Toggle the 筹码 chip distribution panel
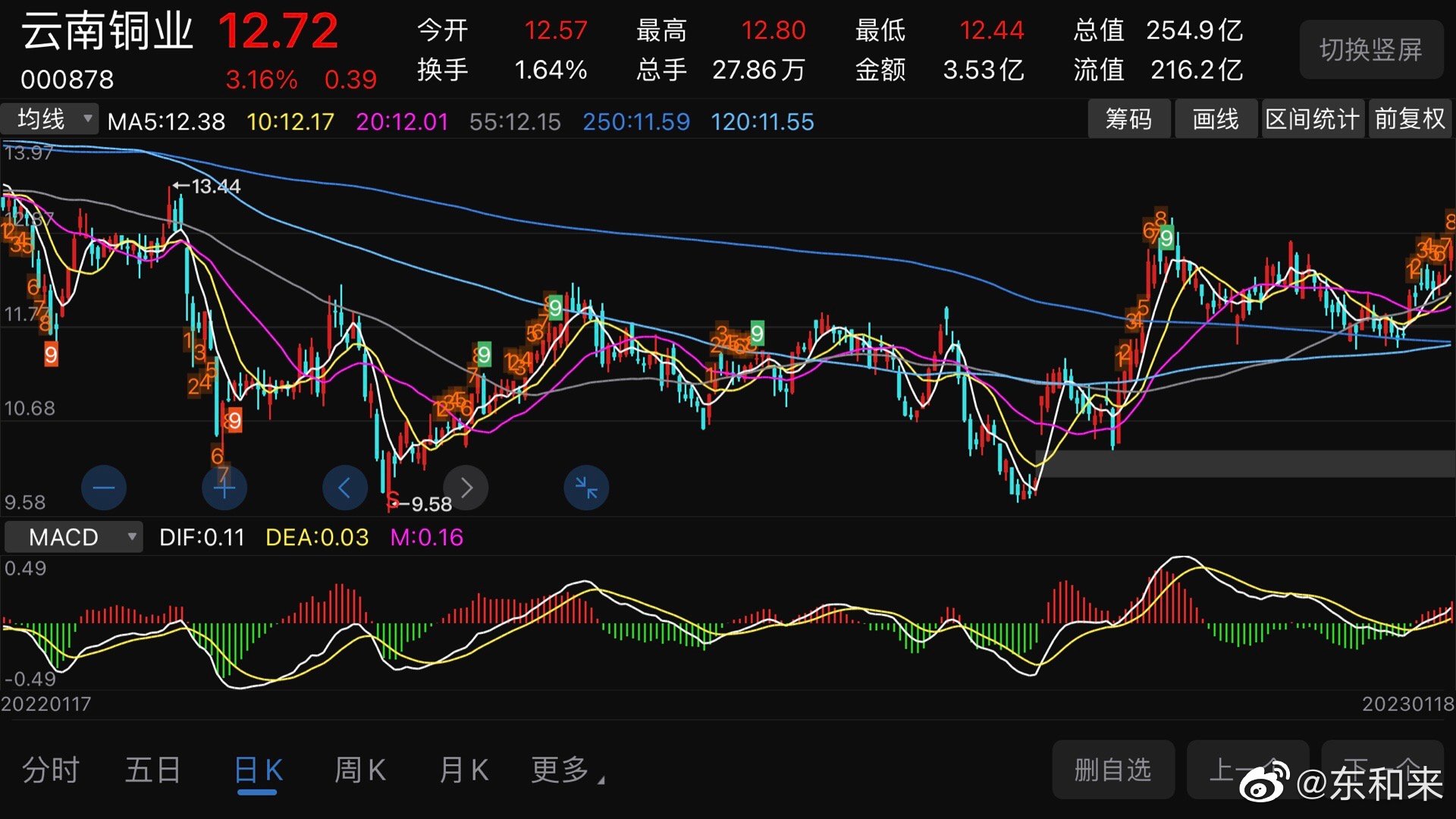1456x819 pixels. click(x=1128, y=119)
